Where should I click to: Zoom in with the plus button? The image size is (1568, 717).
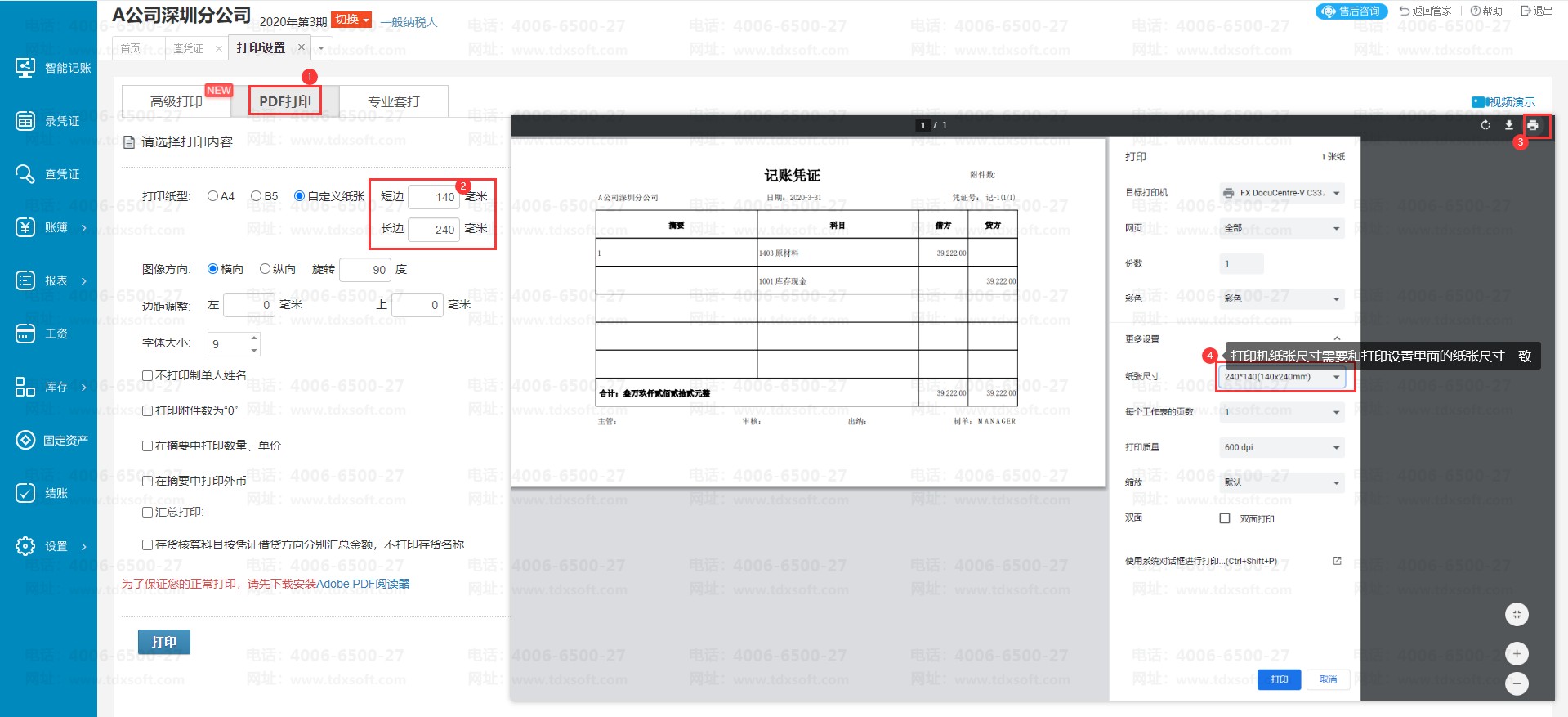pos(1517,653)
